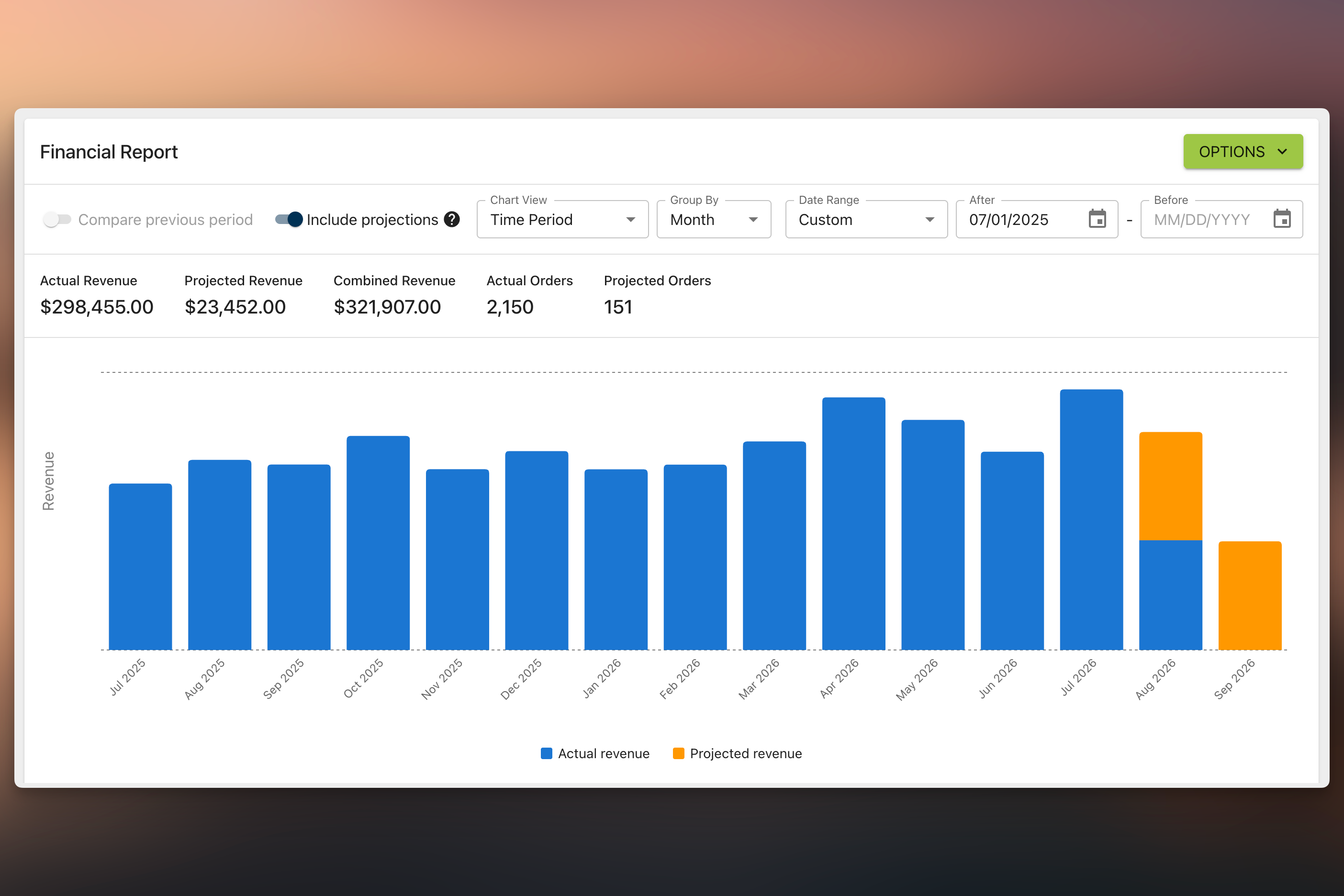The height and width of the screenshot is (896, 1344).
Task: Expand the Chart View Time Period dropdown
Action: (x=562, y=219)
